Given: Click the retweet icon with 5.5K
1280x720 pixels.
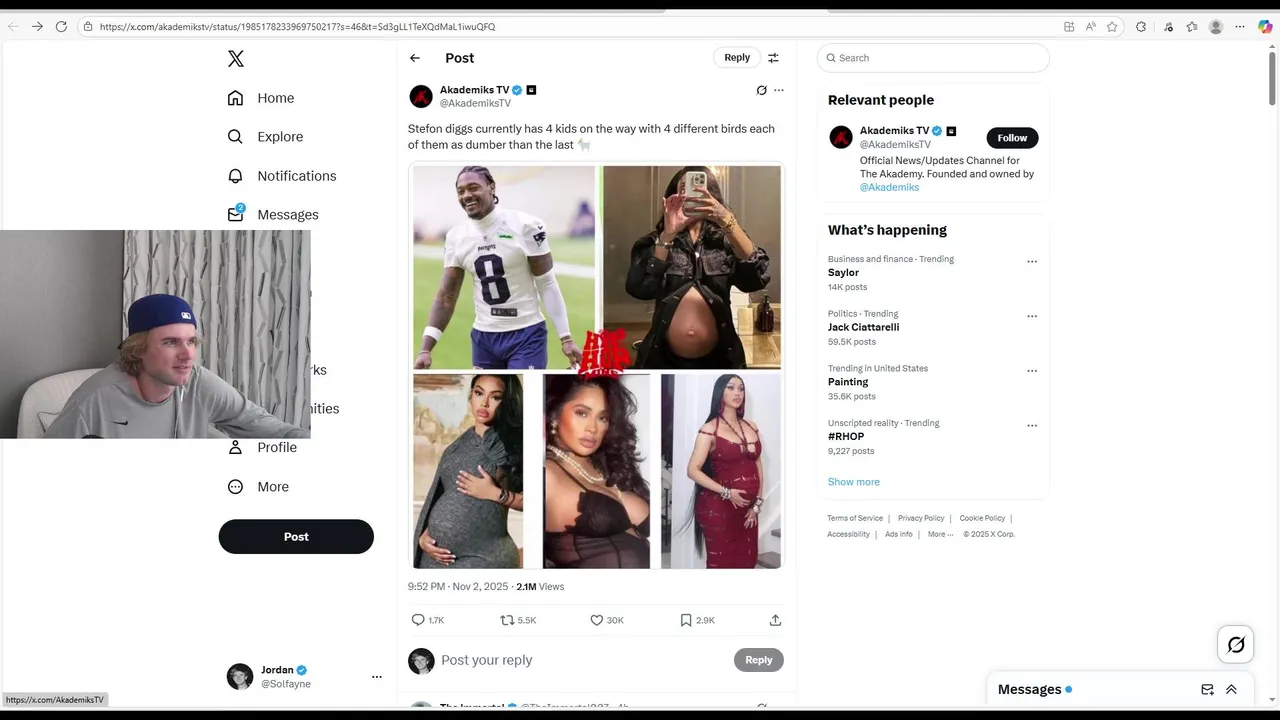Looking at the screenshot, I should (507, 620).
